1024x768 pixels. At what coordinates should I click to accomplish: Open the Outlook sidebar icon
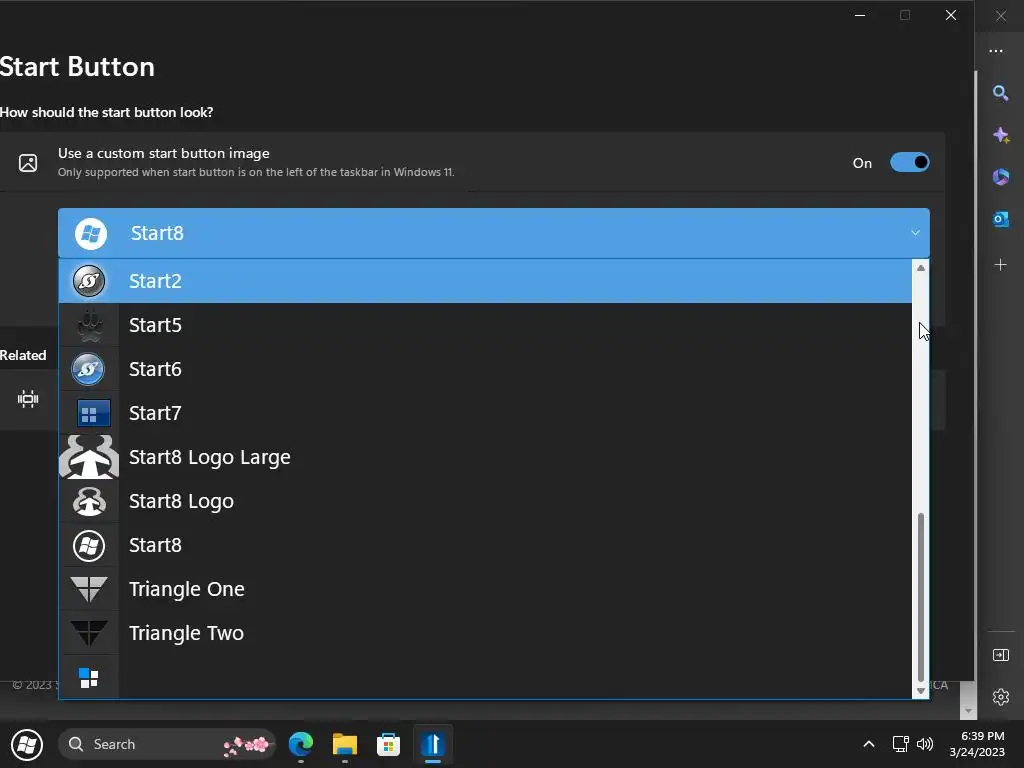1000,219
